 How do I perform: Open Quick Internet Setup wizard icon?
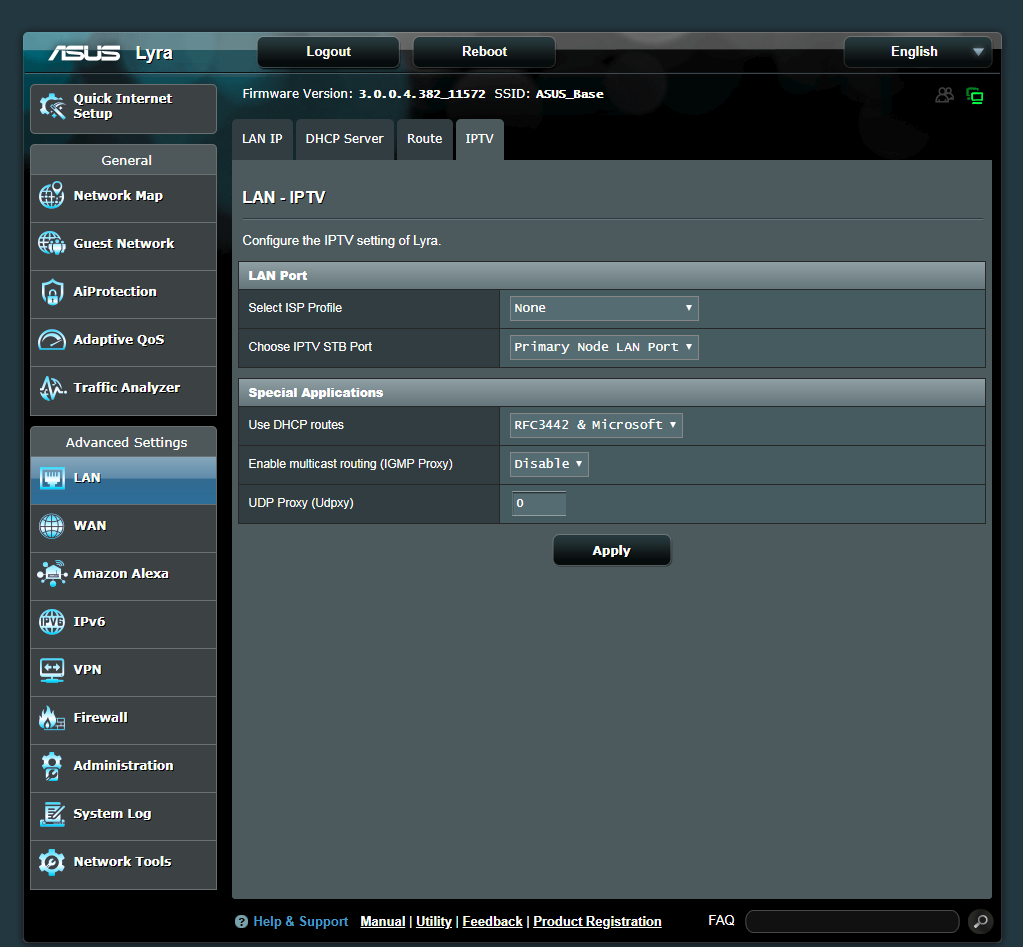[x=52, y=106]
